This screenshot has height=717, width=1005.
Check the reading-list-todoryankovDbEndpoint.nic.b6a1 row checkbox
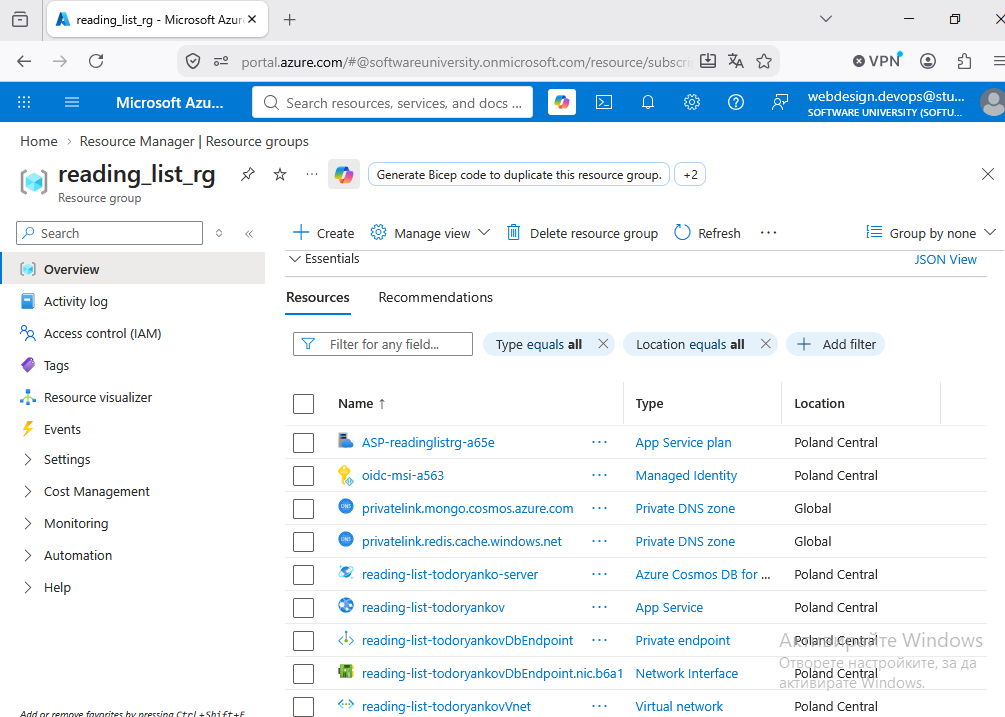(x=303, y=674)
